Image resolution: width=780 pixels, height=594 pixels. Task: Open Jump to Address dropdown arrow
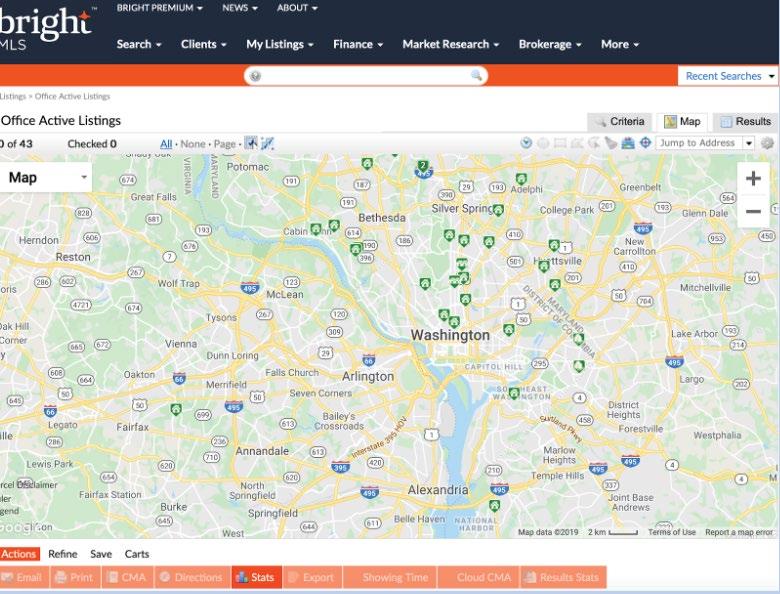pos(749,143)
